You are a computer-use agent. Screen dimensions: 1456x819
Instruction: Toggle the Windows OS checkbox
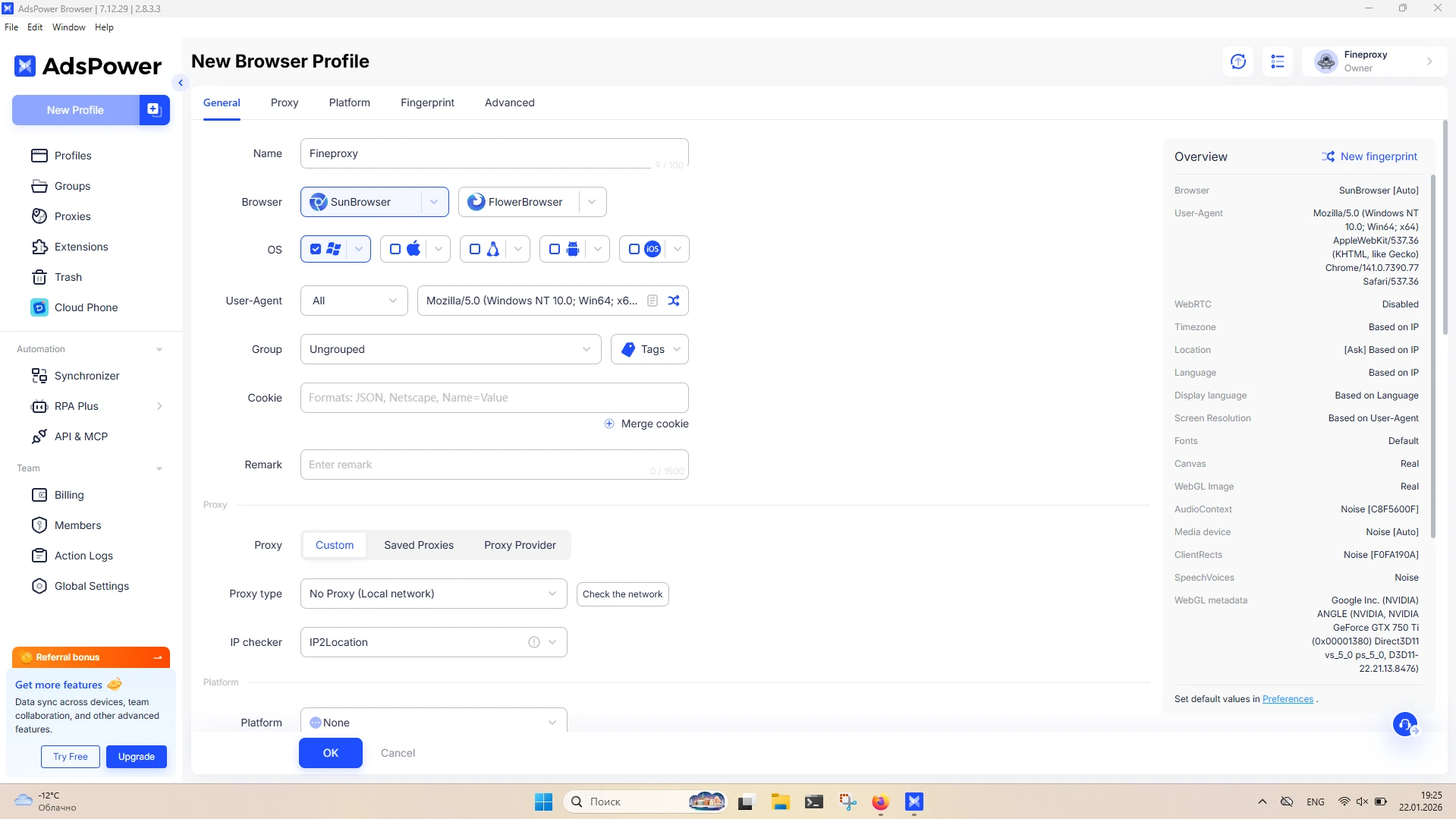point(316,249)
